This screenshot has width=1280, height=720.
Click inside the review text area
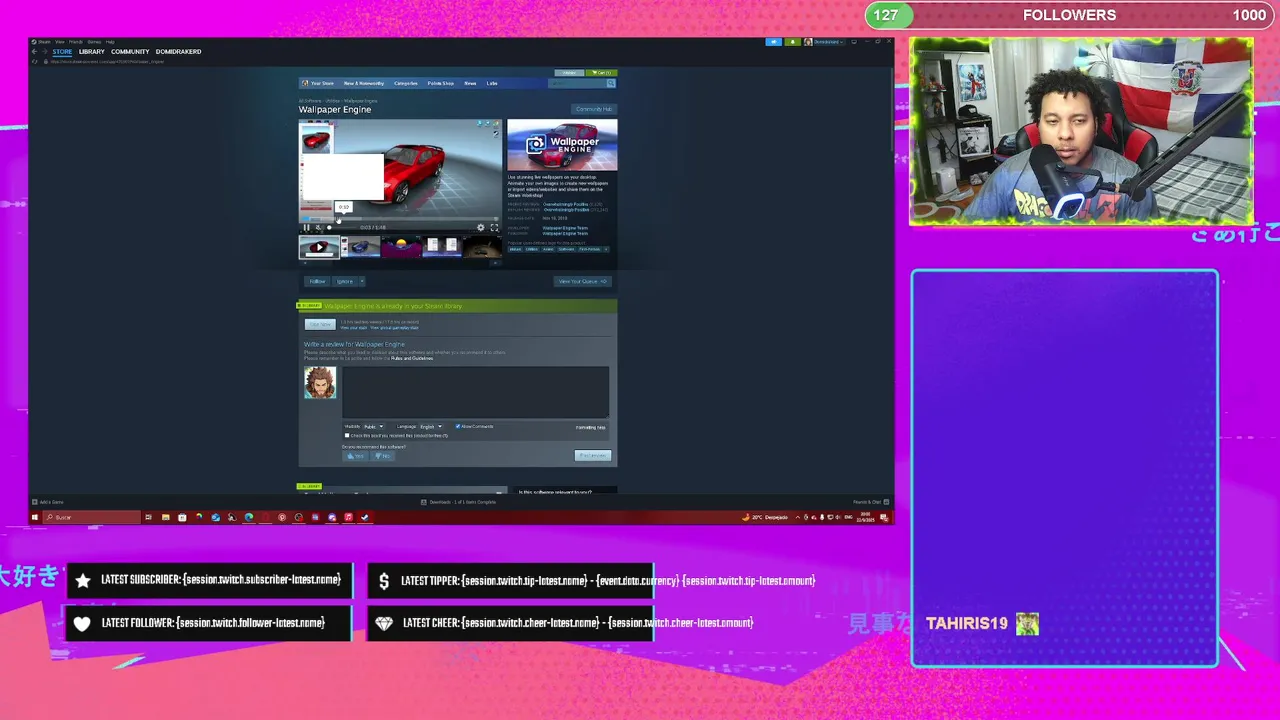pyautogui.click(x=476, y=392)
